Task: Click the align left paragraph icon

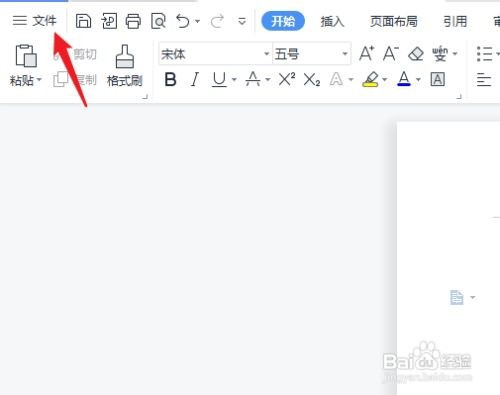Action: point(484,80)
